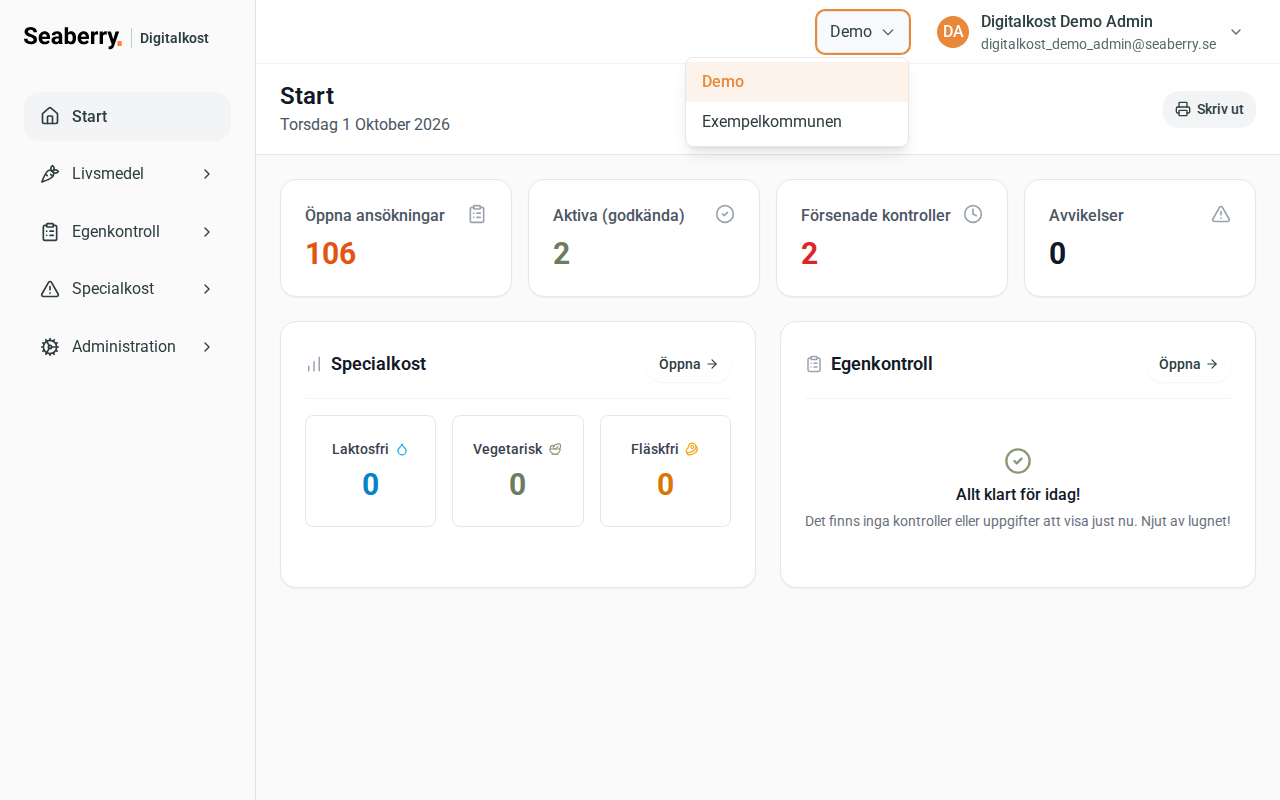Expand the Administration sidebar chevron
1280x800 pixels.
point(207,347)
